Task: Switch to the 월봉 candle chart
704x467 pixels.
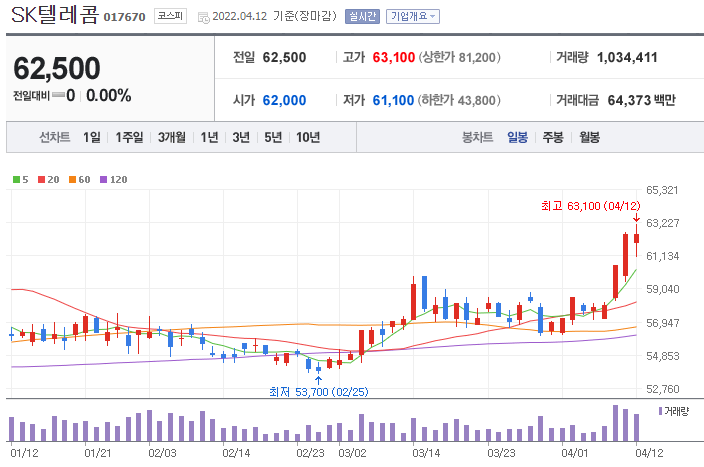Action: 589,137
